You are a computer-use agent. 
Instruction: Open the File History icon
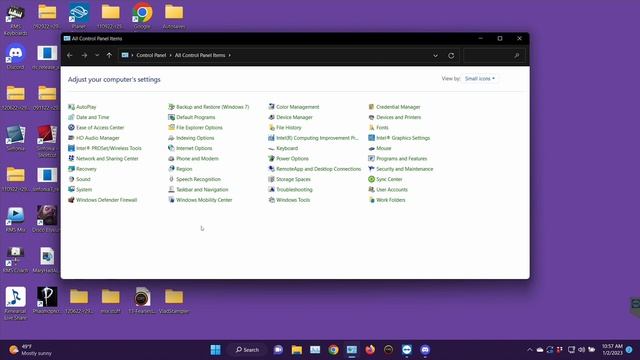click(271, 127)
